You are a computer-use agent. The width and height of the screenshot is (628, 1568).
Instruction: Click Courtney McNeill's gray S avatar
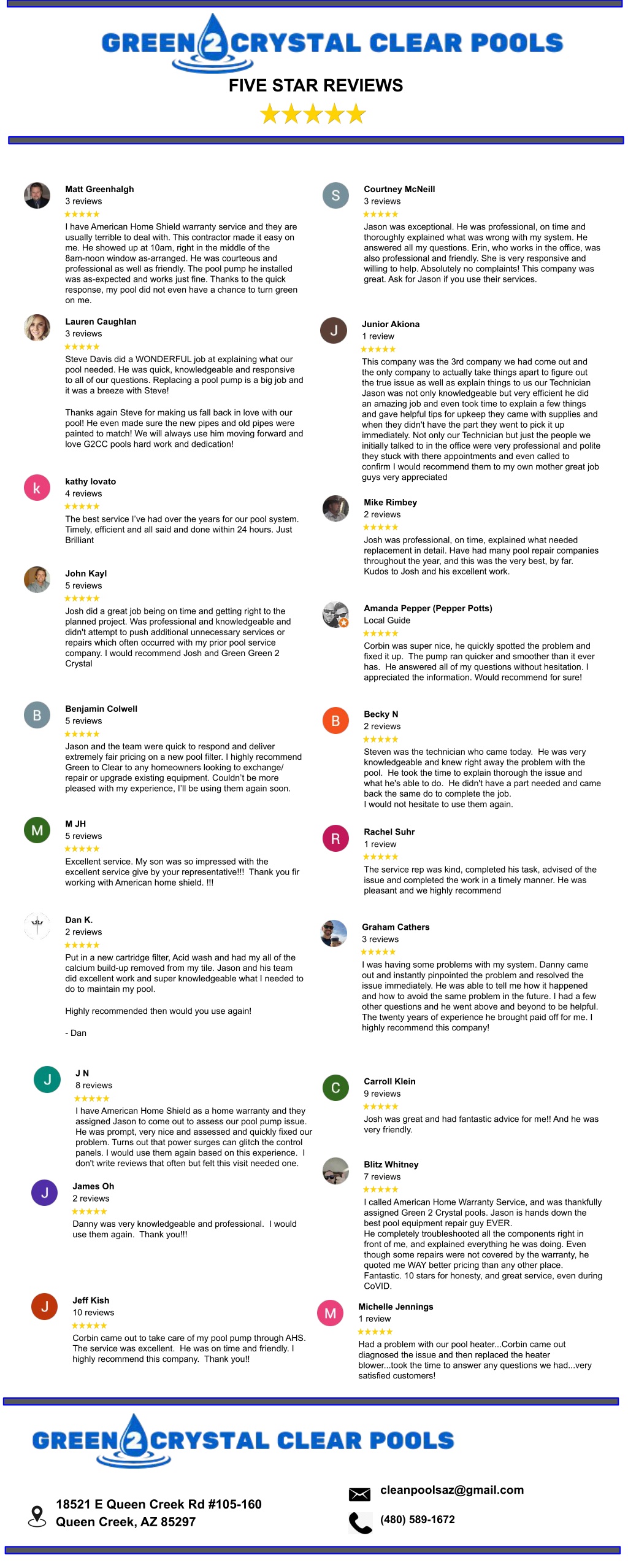point(335,195)
